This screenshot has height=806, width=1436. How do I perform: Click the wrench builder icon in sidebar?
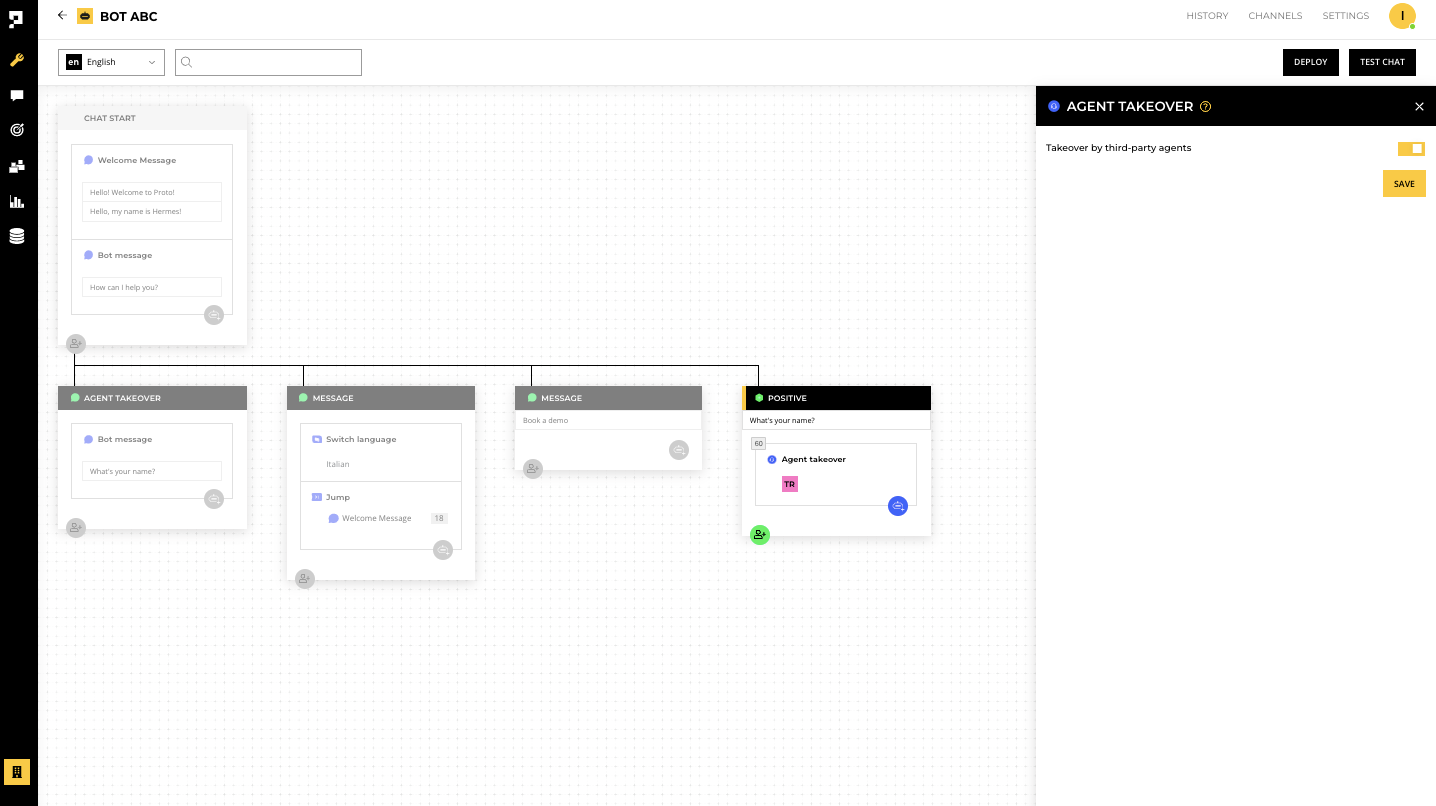coord(17,60)
